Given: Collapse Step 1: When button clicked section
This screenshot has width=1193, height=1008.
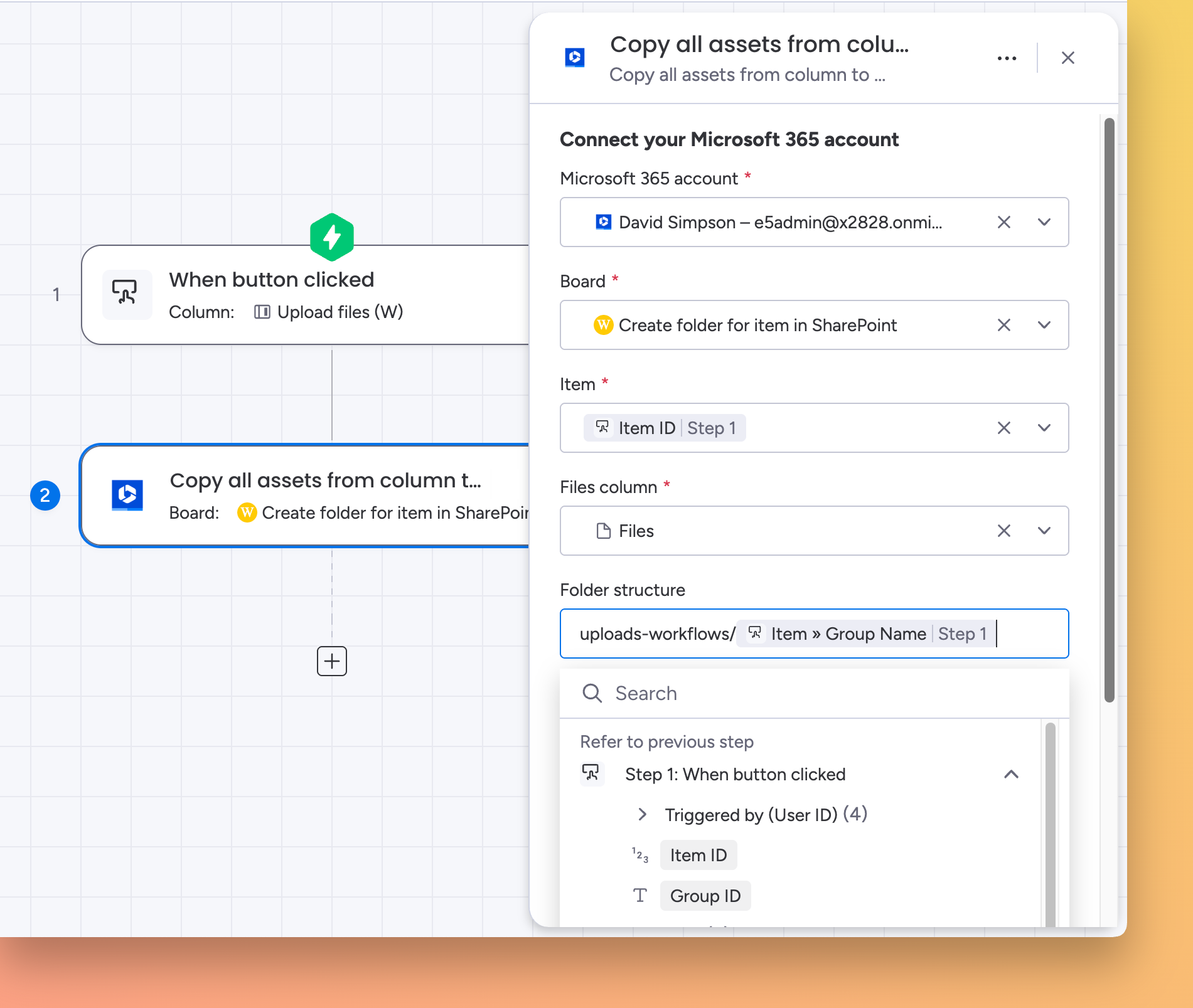Looking at the screenshot, I should tap(1010, 774).
